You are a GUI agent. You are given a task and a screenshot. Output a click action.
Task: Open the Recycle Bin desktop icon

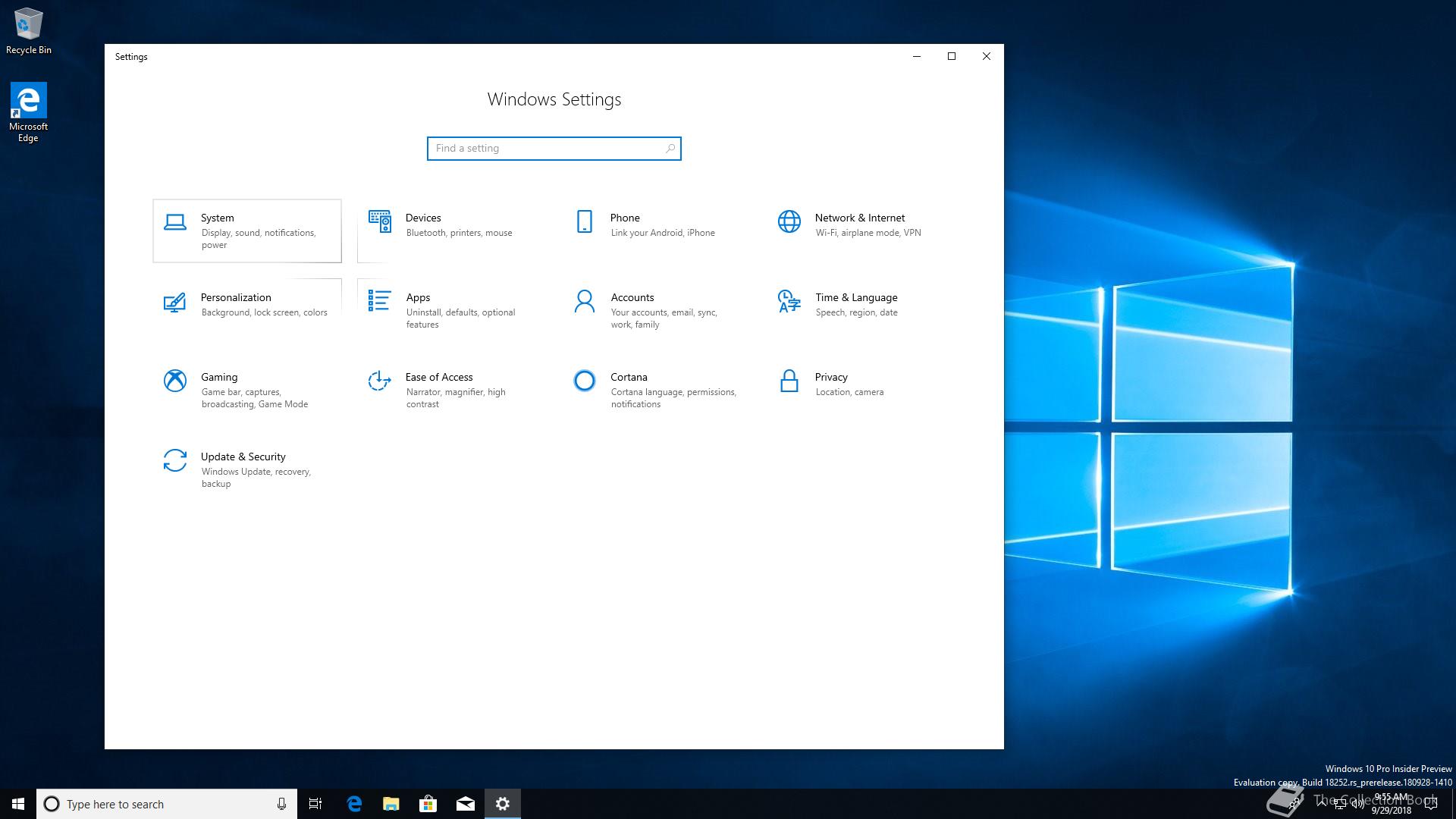pyautogui.click(x=29, y=31)
